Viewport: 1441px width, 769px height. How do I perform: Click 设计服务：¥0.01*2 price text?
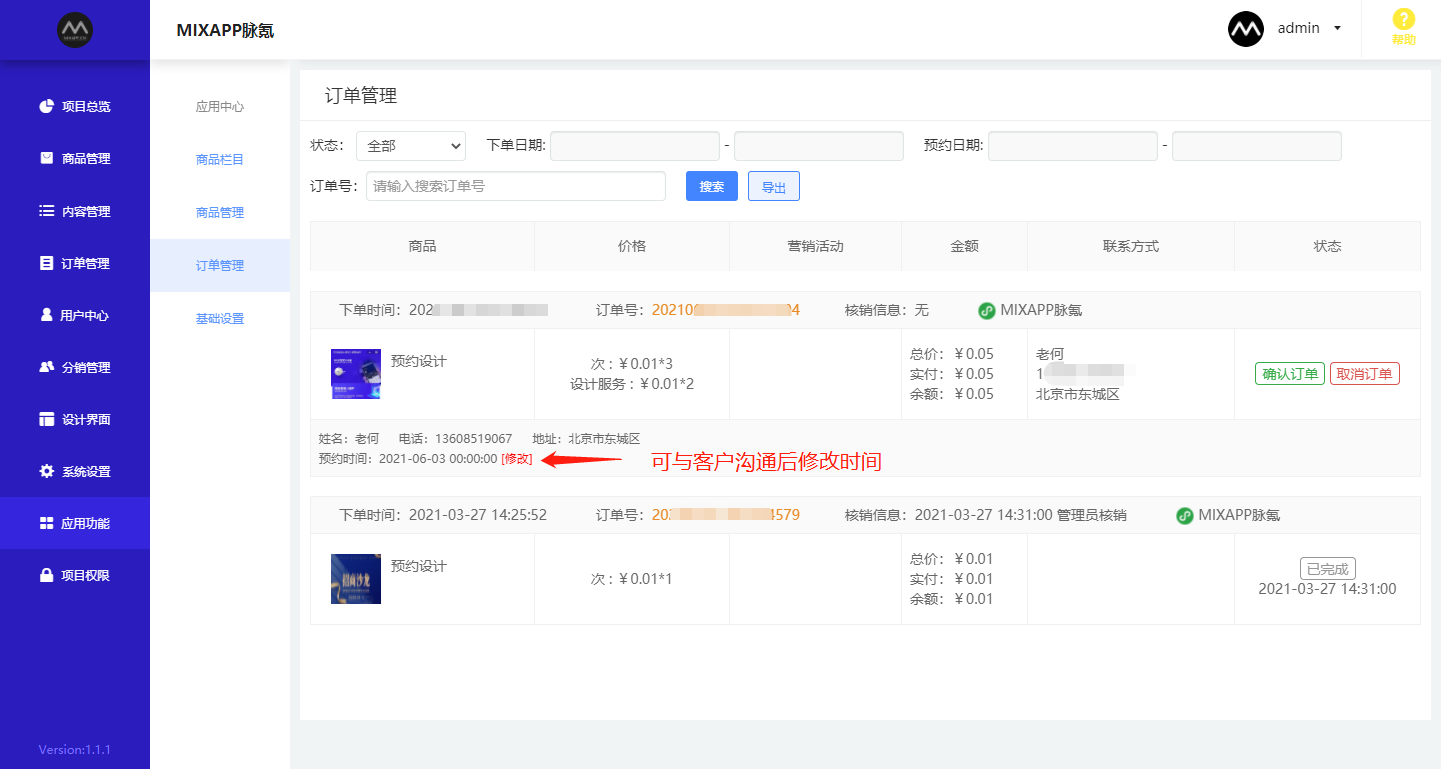(x=632, y=384)
